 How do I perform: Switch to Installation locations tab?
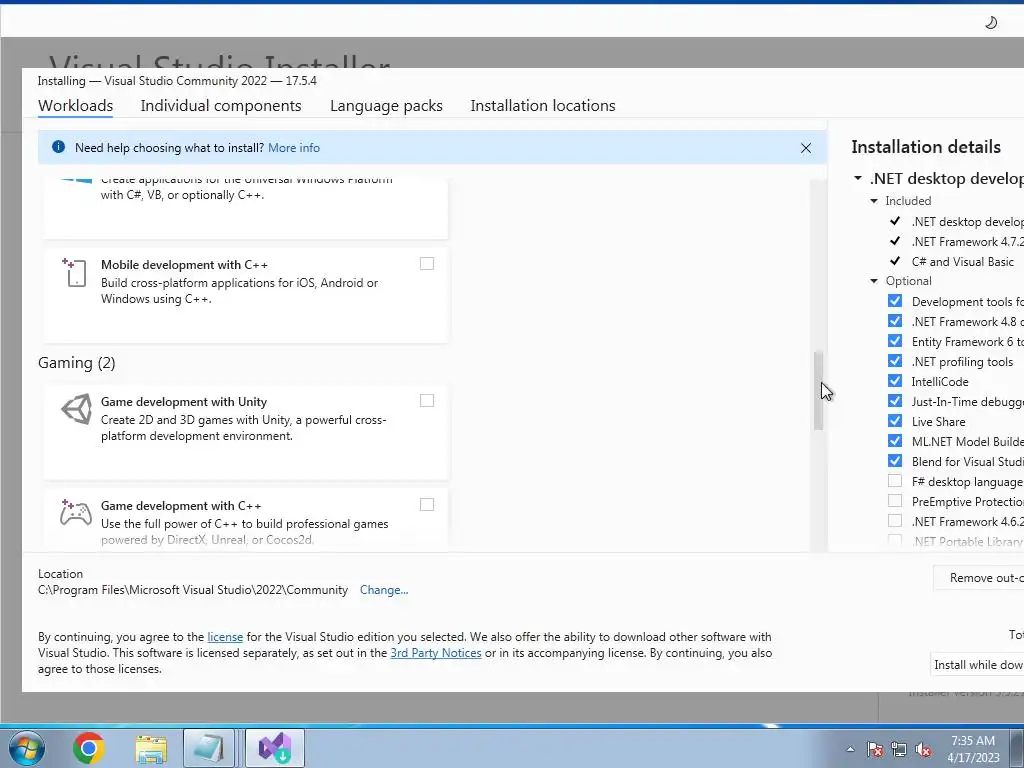coord(543,106)
